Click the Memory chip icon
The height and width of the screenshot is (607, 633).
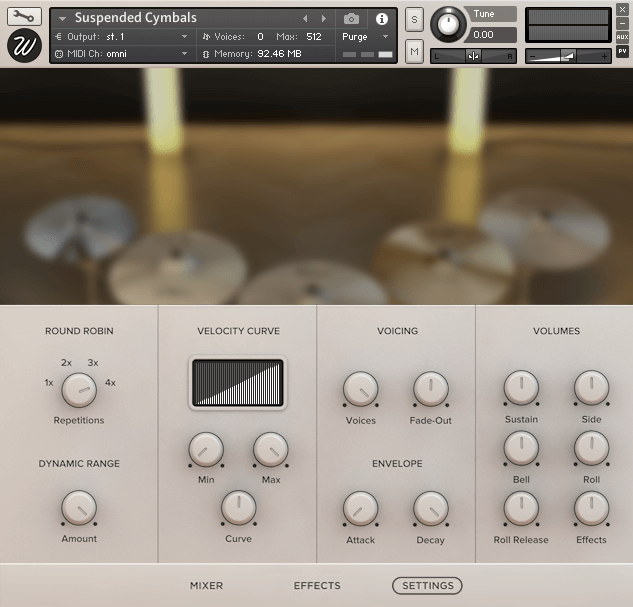coord(206,54)
